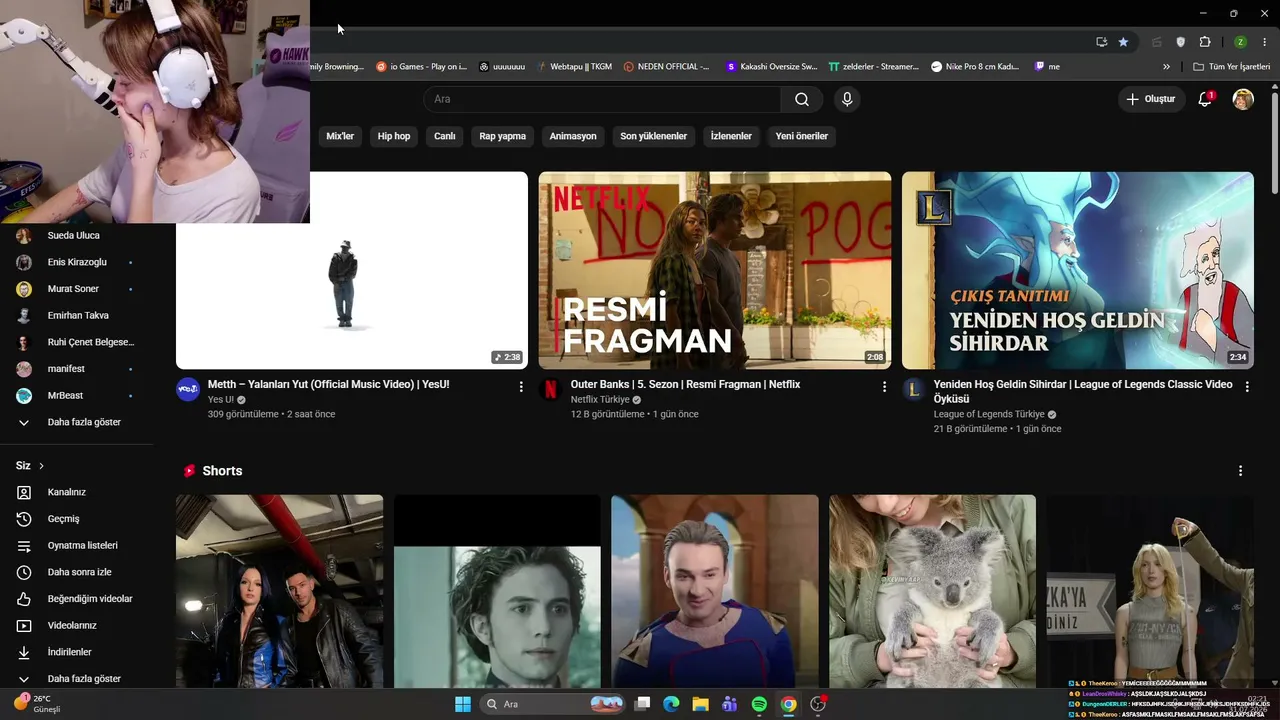Screen dimensions: 1280x720
Task: Click the Oluştur create button
Action: (1151, 99)
